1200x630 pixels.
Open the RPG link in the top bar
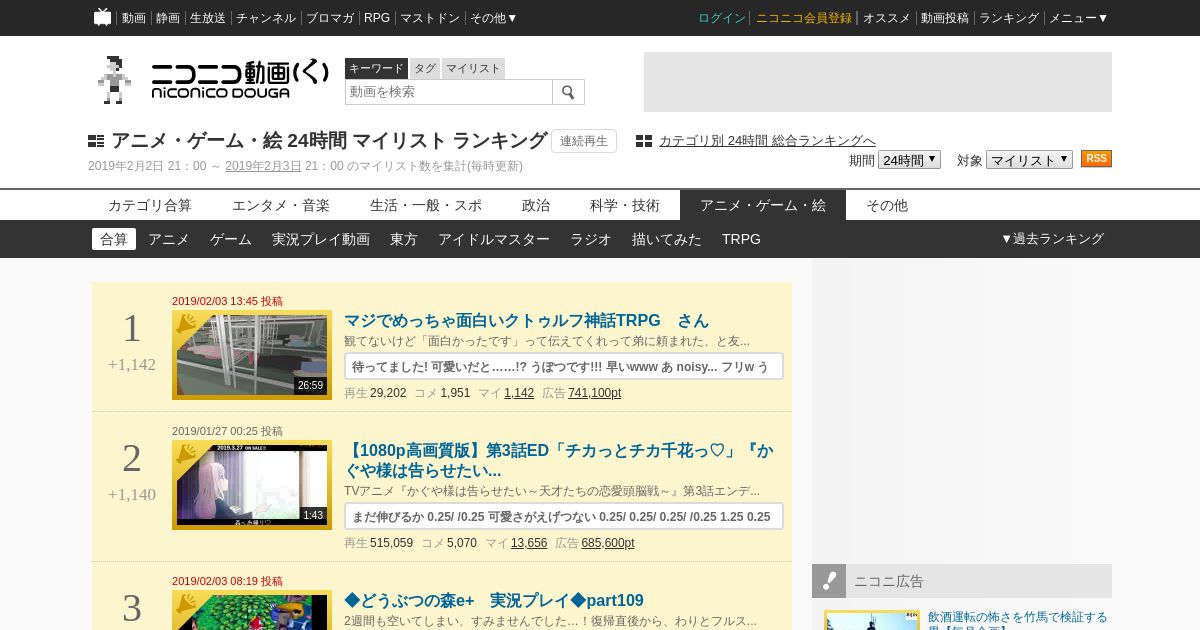[377, 18]
